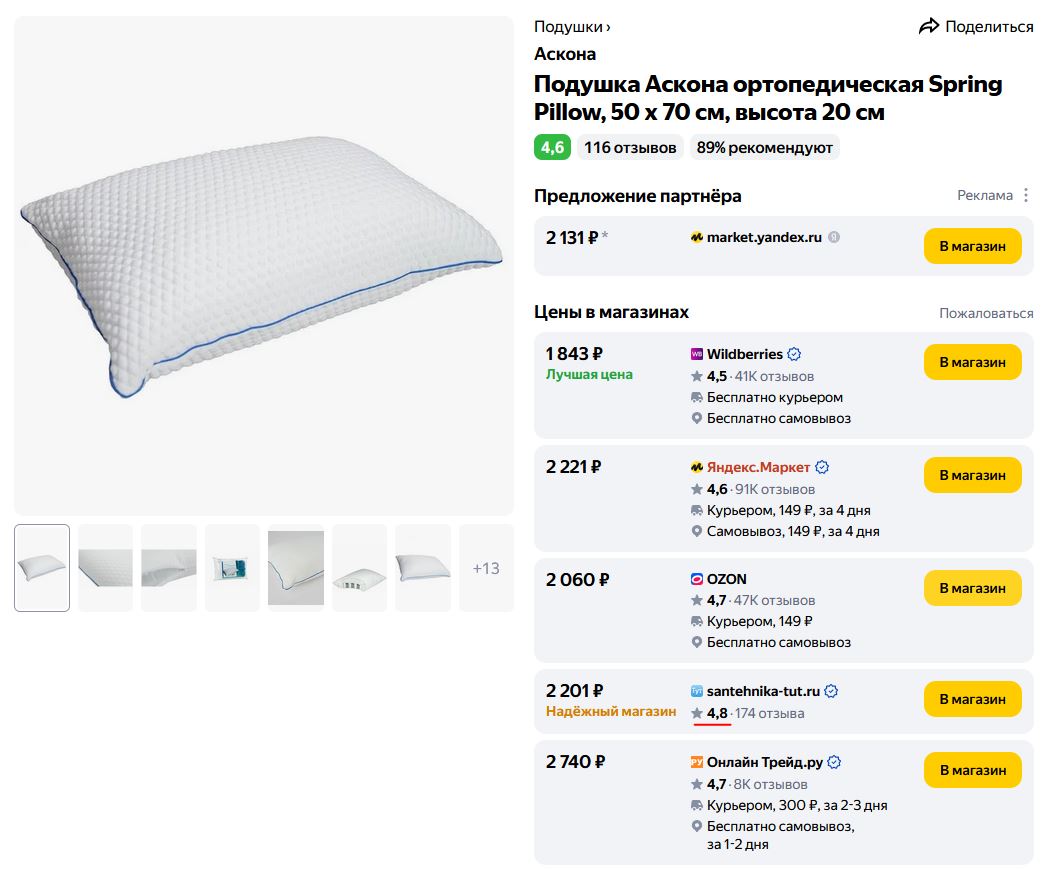Open the Аскона brand link
Screen dimensions: 1051x870
pos(565,54)
